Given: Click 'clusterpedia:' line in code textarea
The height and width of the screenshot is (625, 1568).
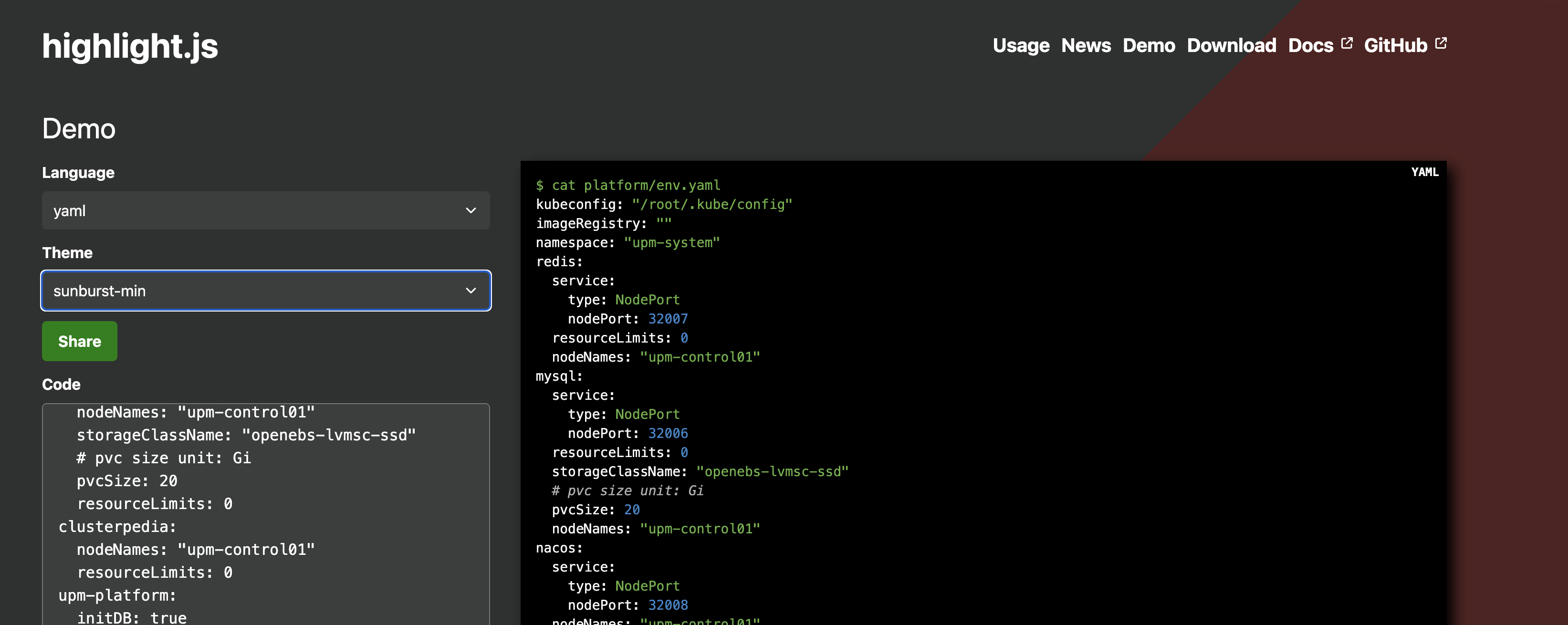Looking at the screenshot, I should (x=117, y=527).
